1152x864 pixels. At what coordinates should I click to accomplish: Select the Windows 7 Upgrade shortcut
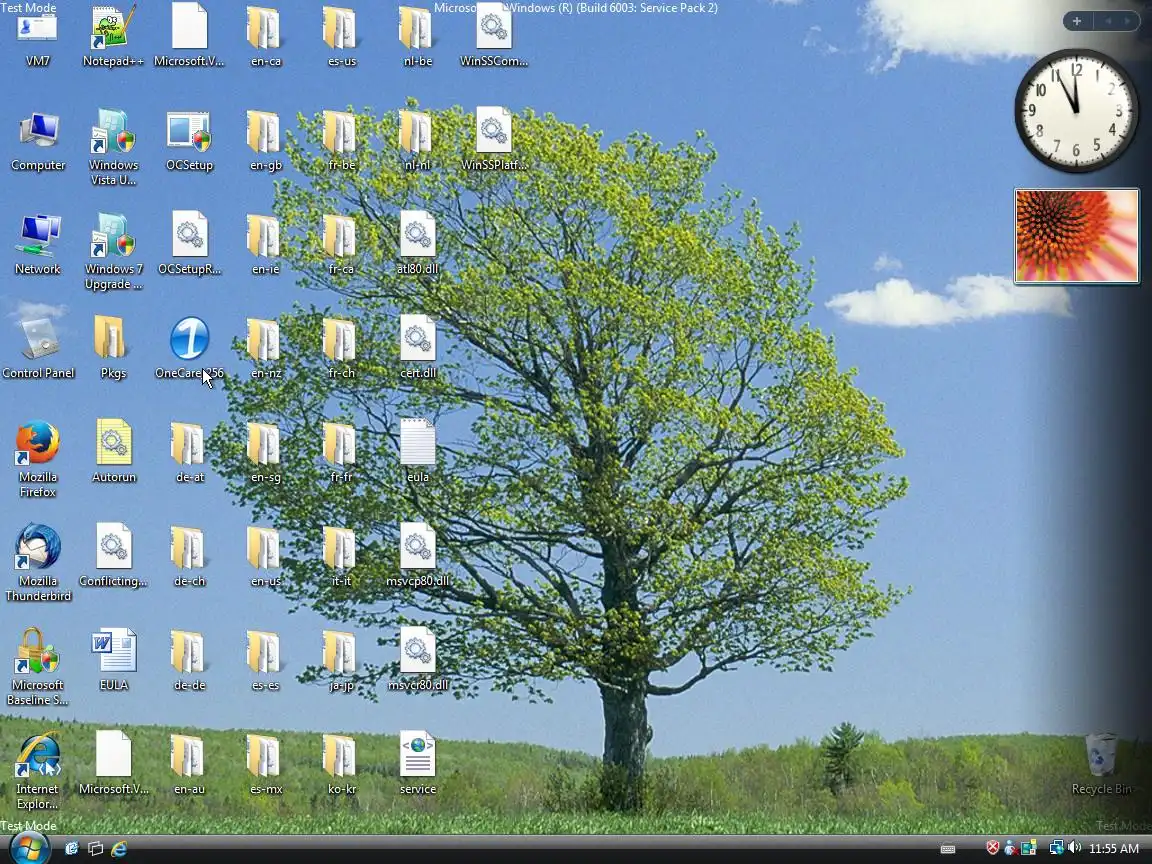(x=113, y=251)
